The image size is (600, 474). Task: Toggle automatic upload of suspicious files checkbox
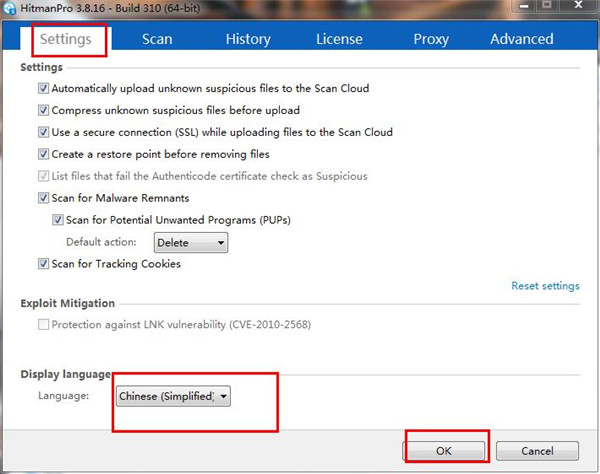coord(43,88)
